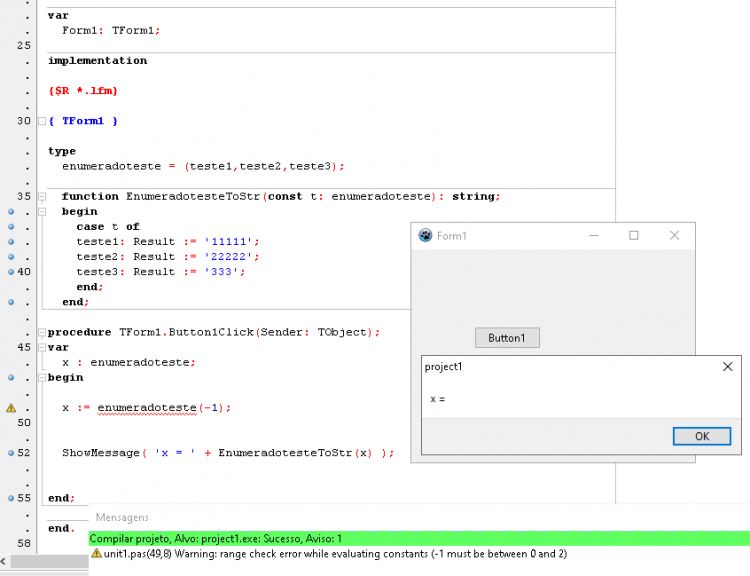Image resolution: width=750 pixels, height=576 pixels.
Task: Click the 'project1' dialog title
Action: click(x=443, y=366)
